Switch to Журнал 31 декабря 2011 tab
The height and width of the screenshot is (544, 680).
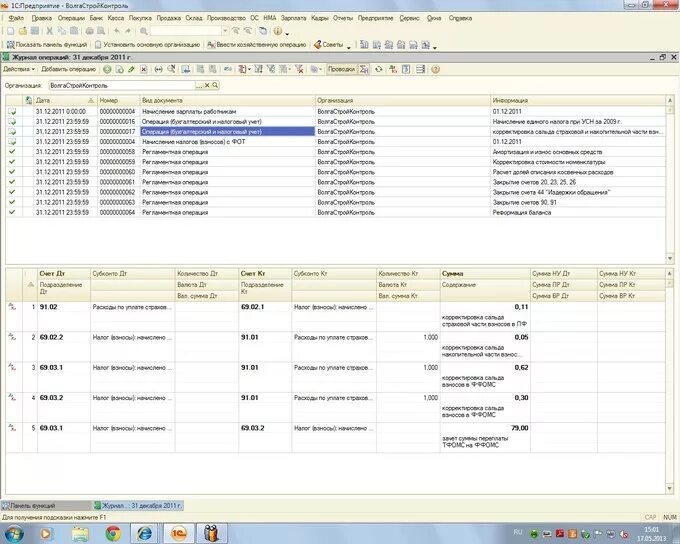pyautogui.click(x=138, y=505)
